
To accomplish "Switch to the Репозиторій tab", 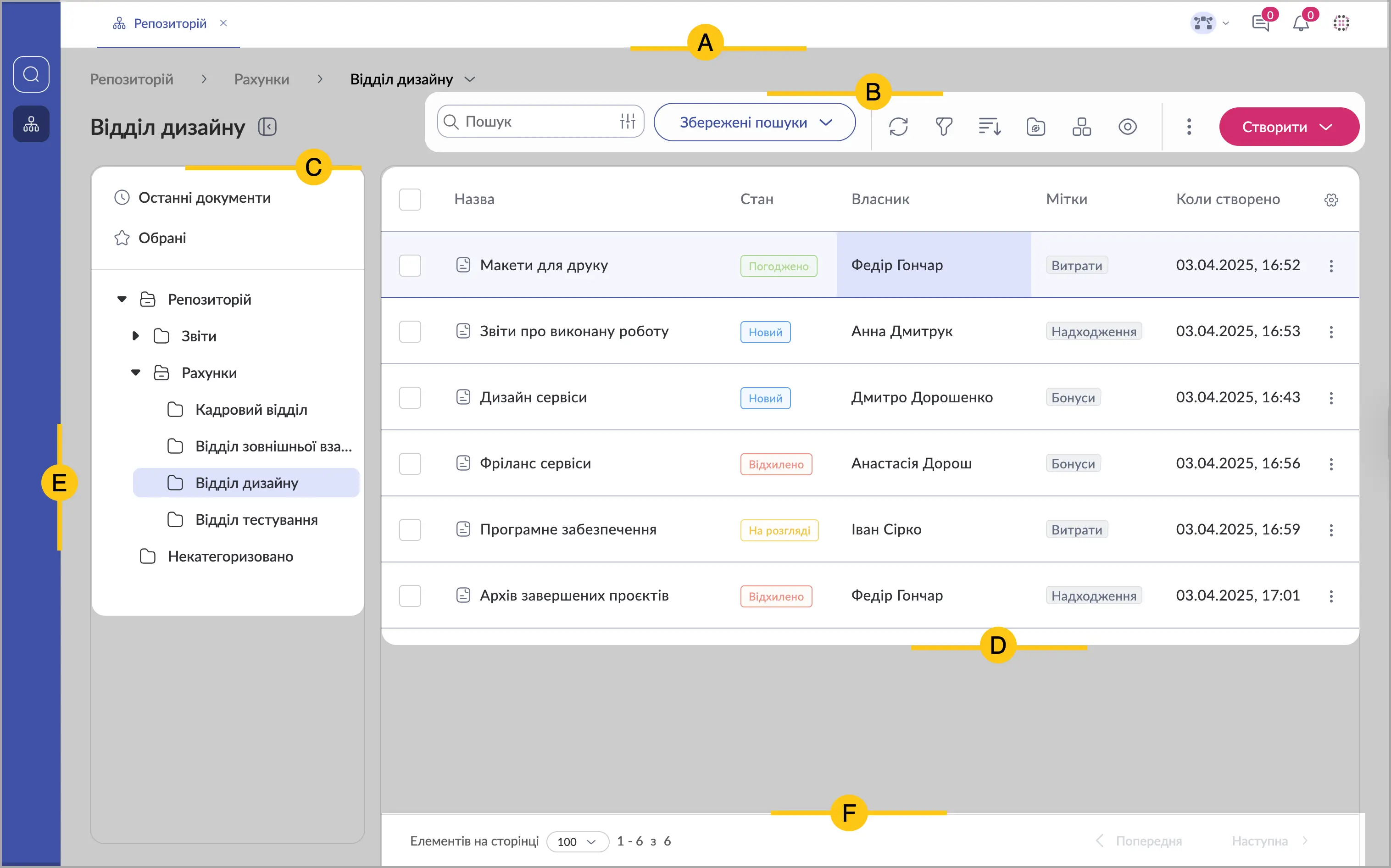I will pos(170,23).
